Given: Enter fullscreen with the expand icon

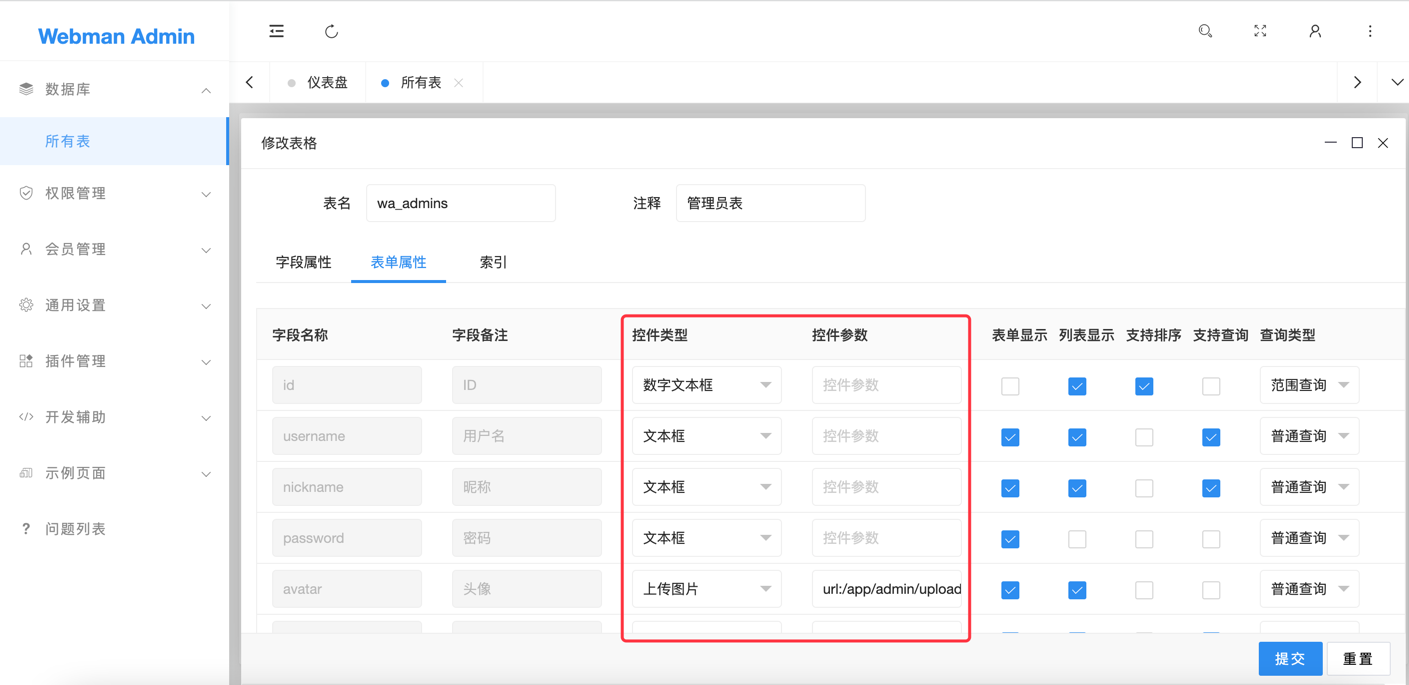Looking at the screenshot, I should point(1260,32).
